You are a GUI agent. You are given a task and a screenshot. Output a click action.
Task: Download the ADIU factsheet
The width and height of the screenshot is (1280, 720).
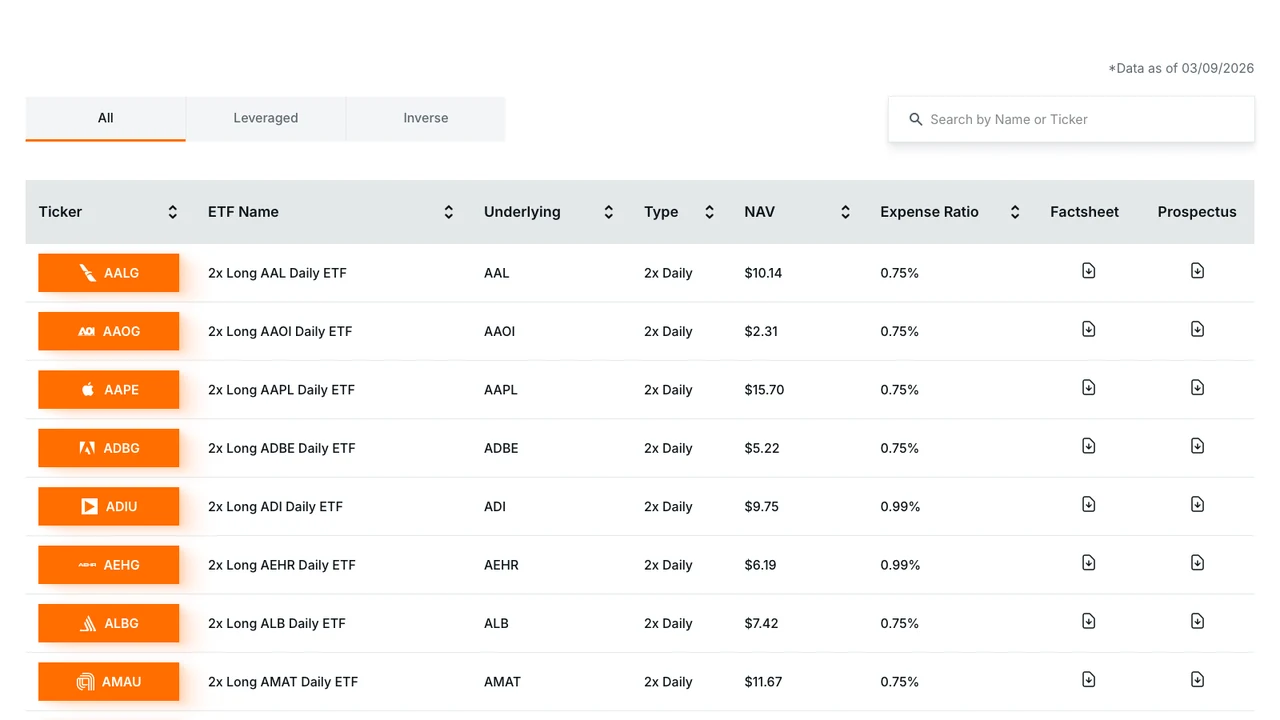click(1088, 504)
